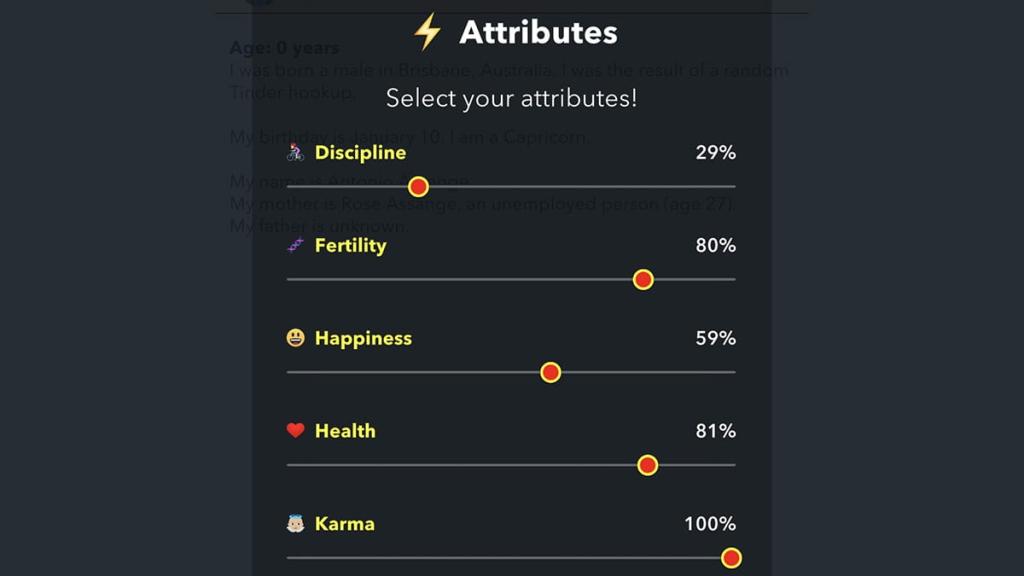Image resolution: width=1024 pixels, height=576 pixels.
Task: Click the 29% Discipline value
Action: [716, 152]
